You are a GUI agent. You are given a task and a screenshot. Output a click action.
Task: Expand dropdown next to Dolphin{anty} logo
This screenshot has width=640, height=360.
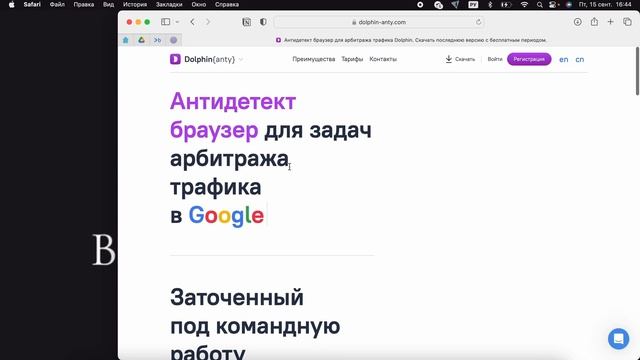[x=241, y=60]
